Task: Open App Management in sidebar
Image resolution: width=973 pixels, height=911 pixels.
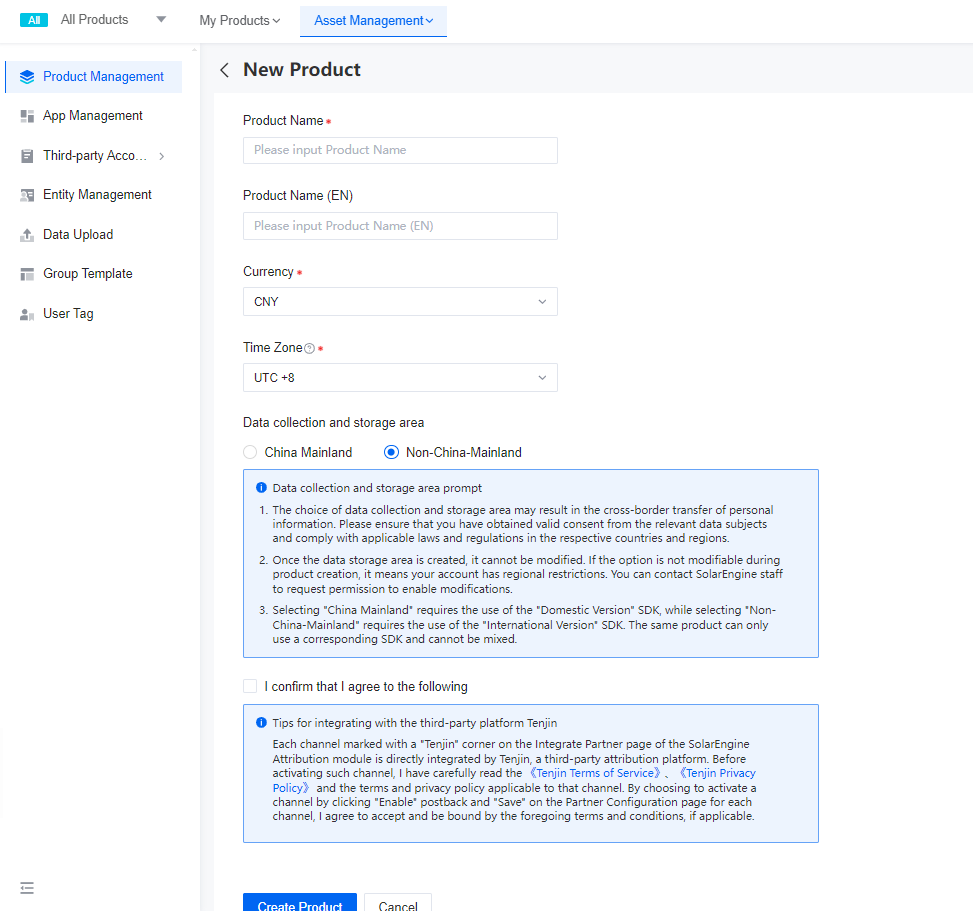Action: tap(92, 116)
